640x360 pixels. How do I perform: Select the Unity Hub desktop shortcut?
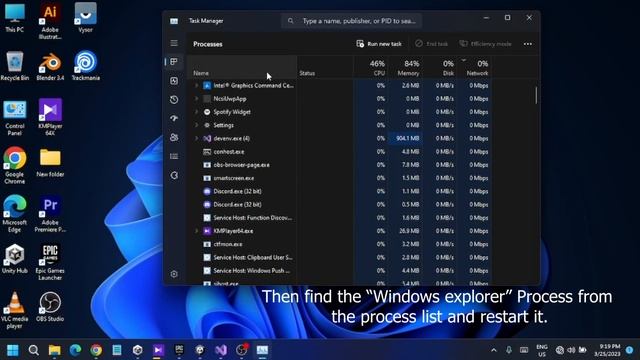pos(15,259)
